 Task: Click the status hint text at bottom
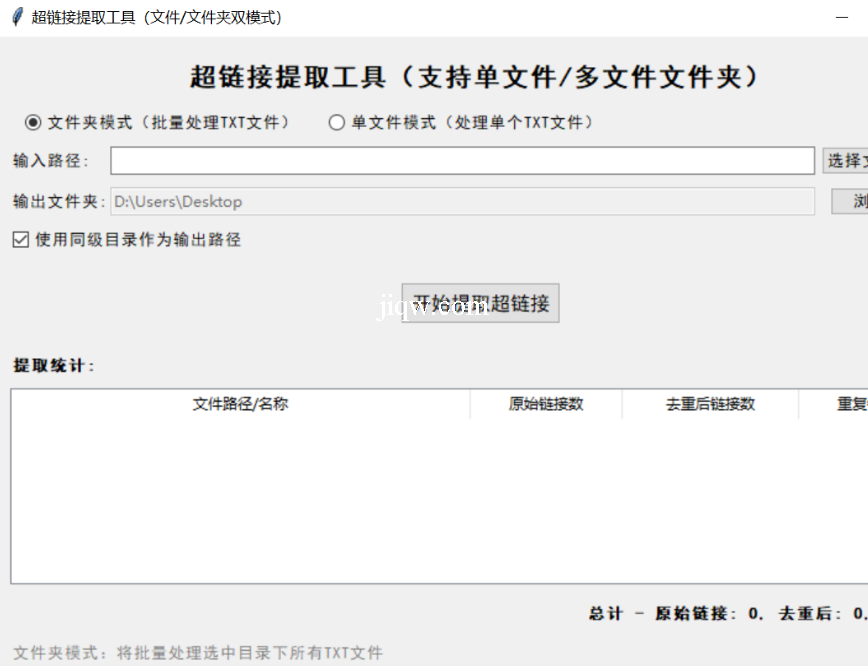pos(198,653)
